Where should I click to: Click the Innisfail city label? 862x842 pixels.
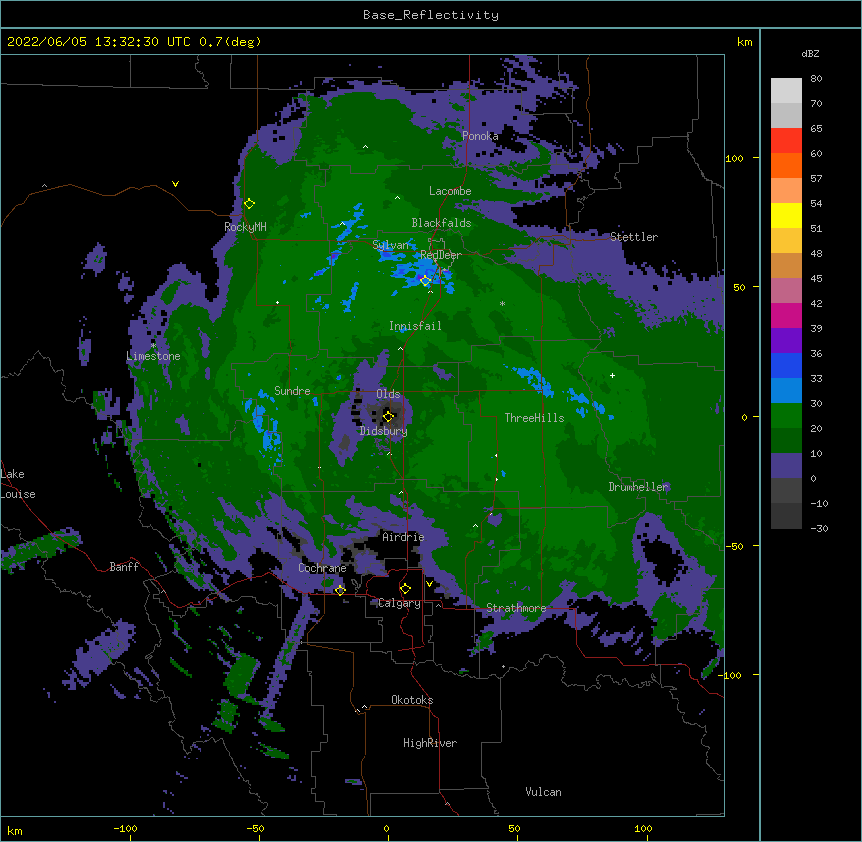(415, 326)
